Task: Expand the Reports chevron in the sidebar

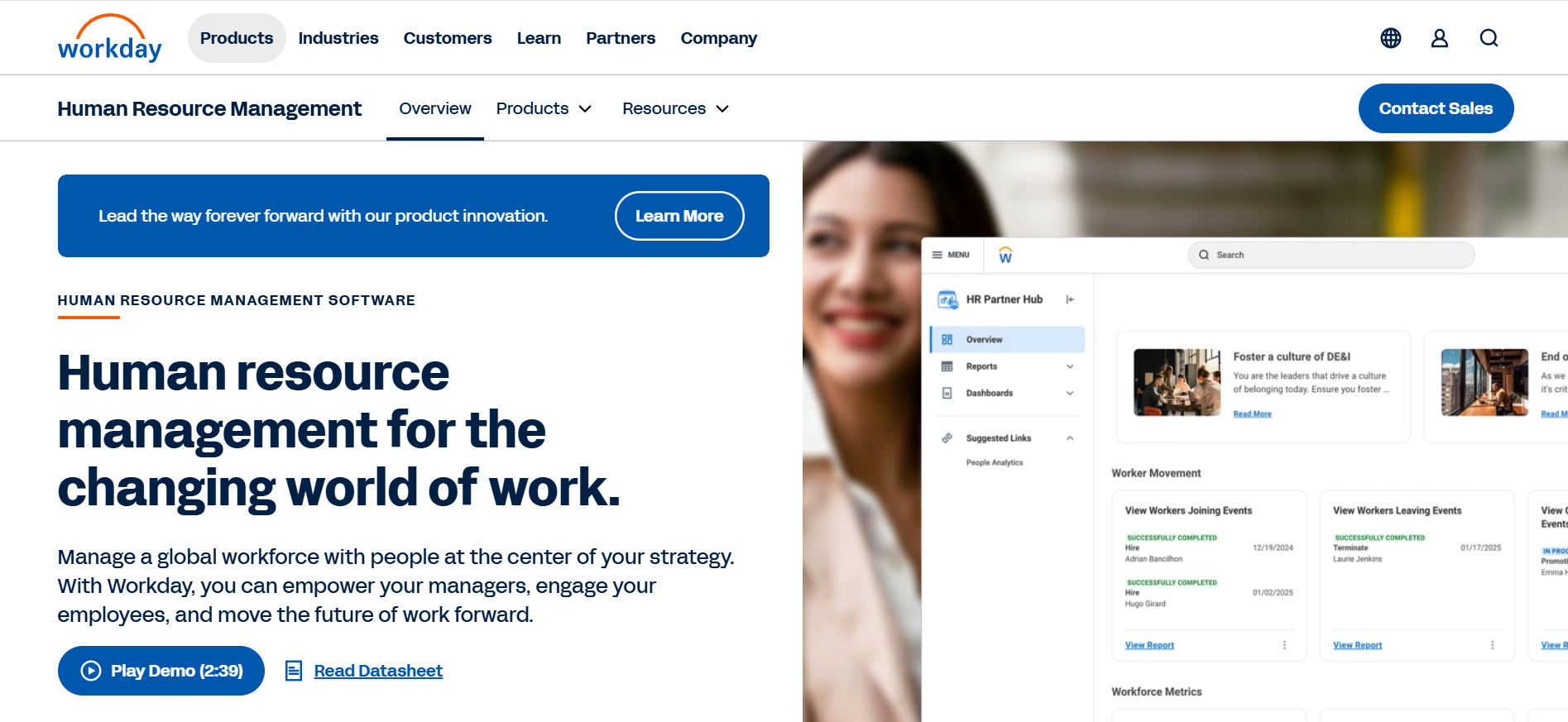Action: click(1070, 366)
